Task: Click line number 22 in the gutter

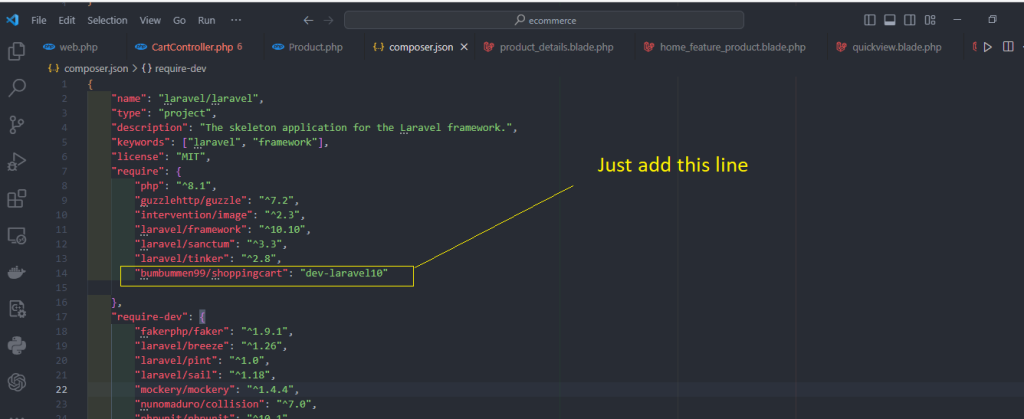Action: tap(61, 390)
